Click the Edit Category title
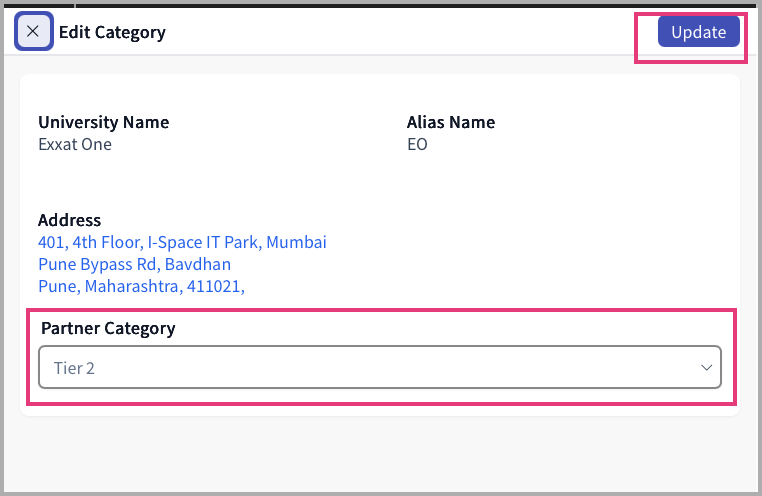This screenshot has width=762, height=496. 112,32
